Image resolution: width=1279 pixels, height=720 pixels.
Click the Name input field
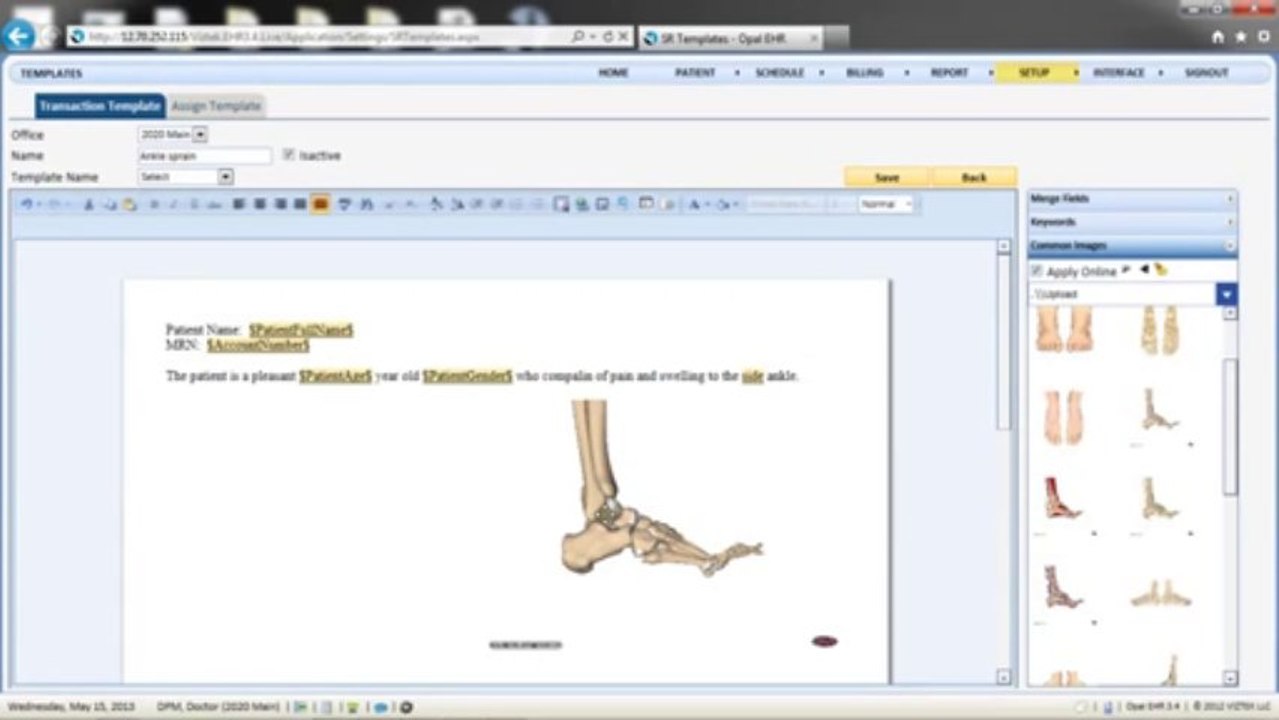(204, 156)
